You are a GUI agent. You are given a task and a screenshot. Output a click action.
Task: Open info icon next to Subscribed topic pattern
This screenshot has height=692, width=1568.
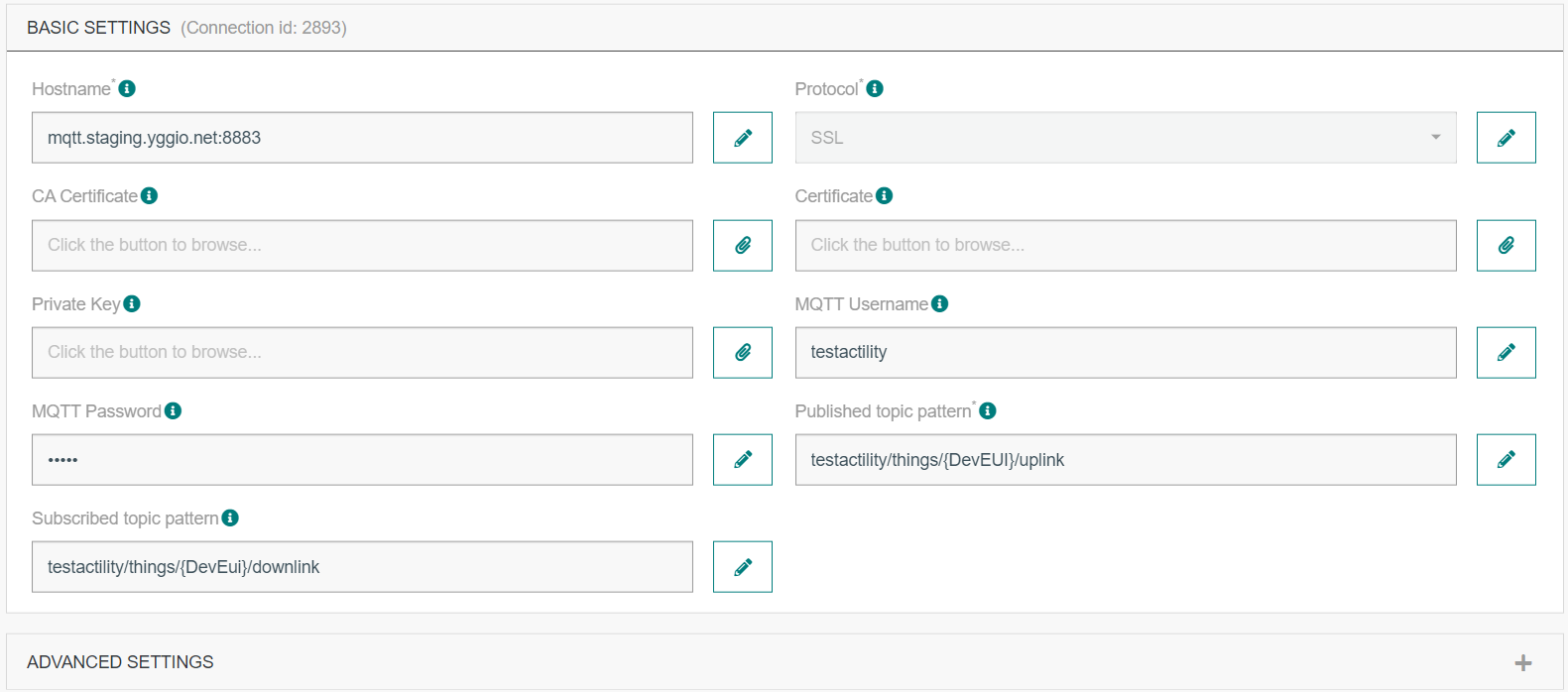[x=230, y=518]
